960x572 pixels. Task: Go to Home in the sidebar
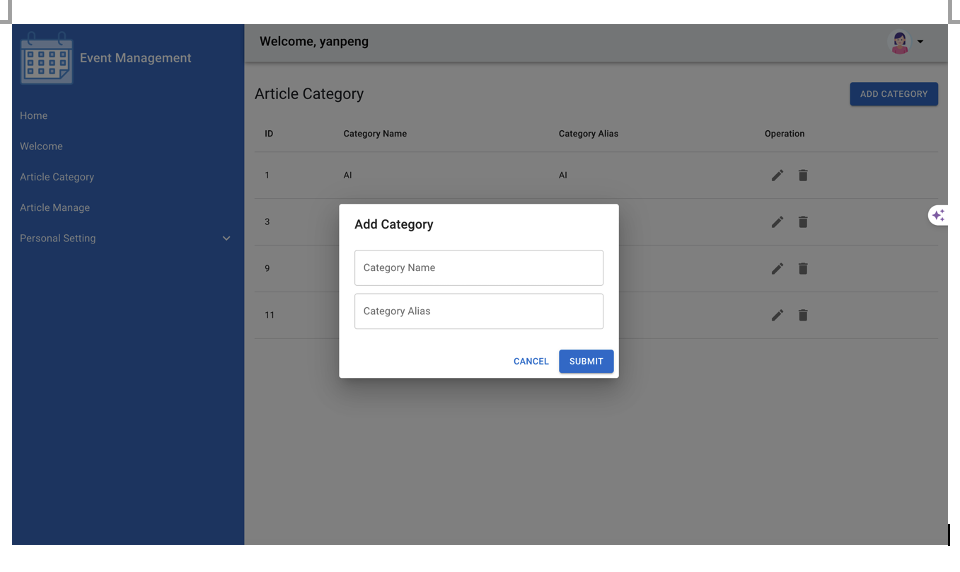coord(34,116)
